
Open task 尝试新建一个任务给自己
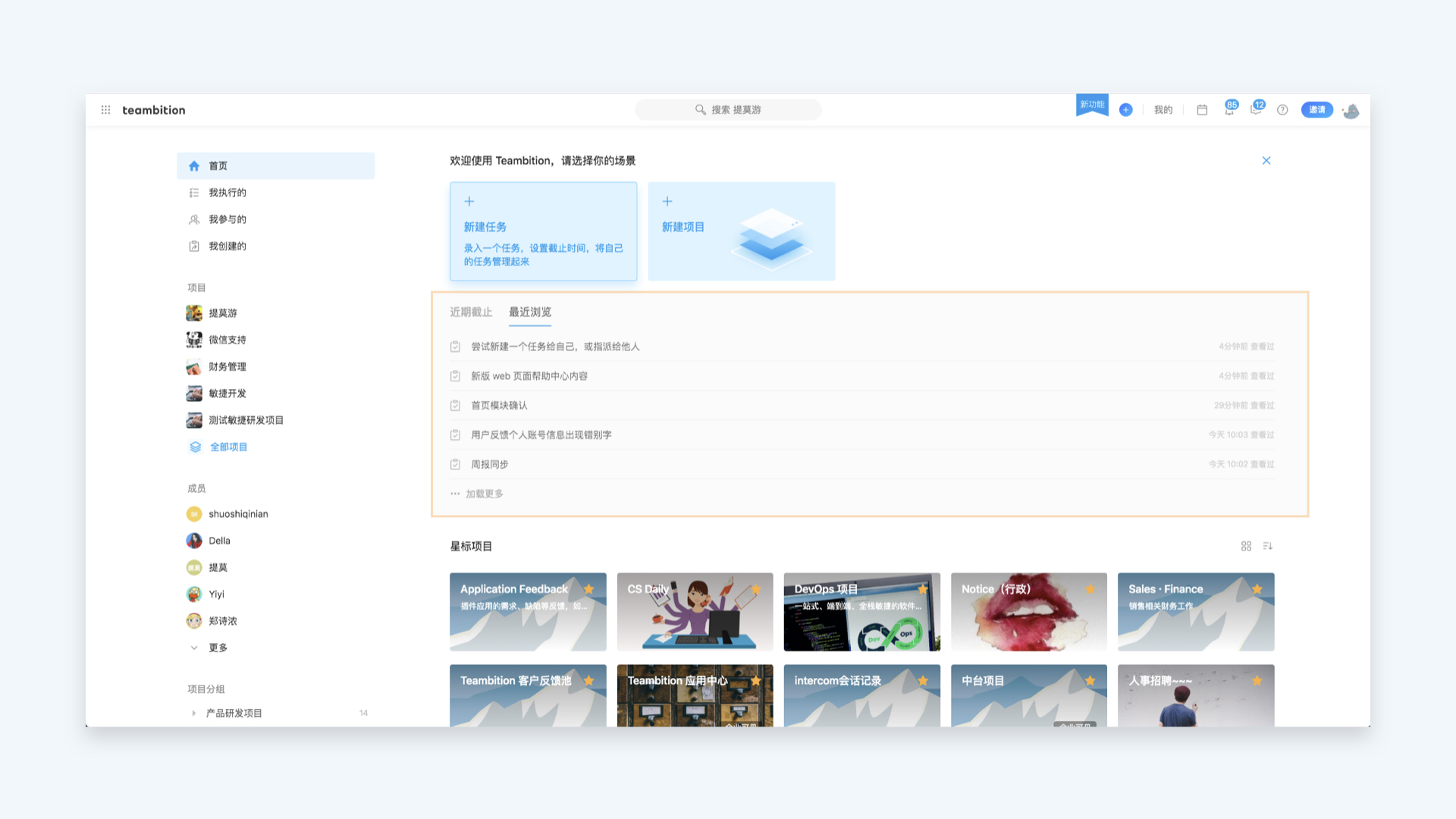click(x=861, y=347)
